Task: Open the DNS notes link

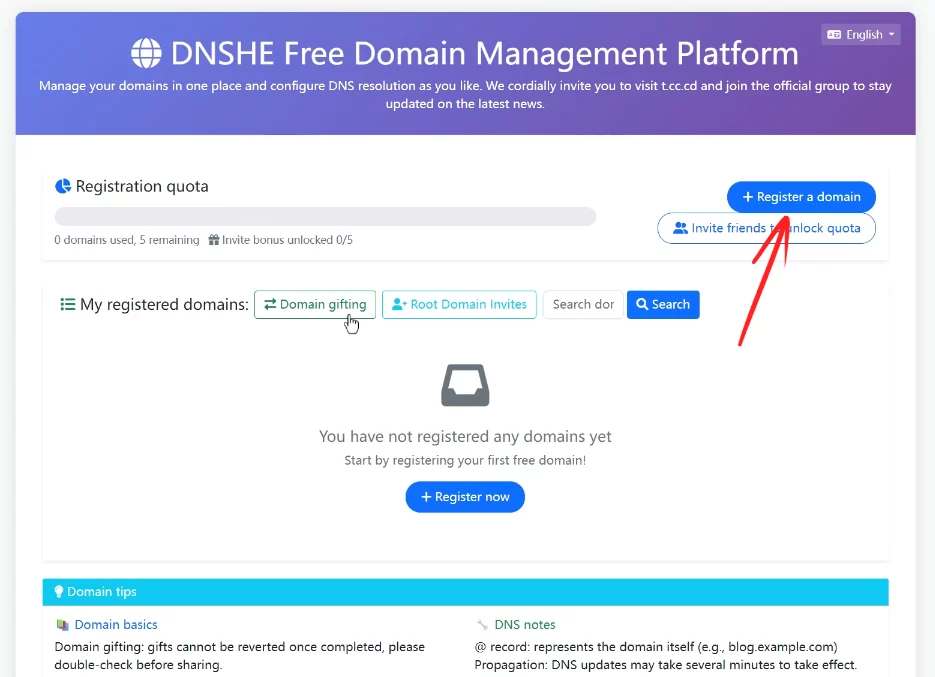Action: pos(524,624)
